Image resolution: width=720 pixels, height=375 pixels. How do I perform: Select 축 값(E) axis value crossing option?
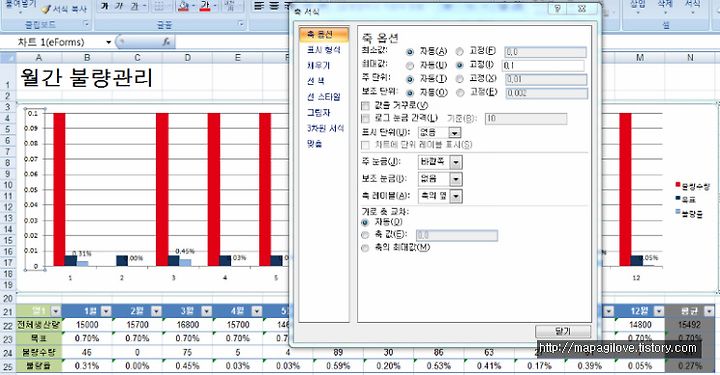tap(365, 235)
